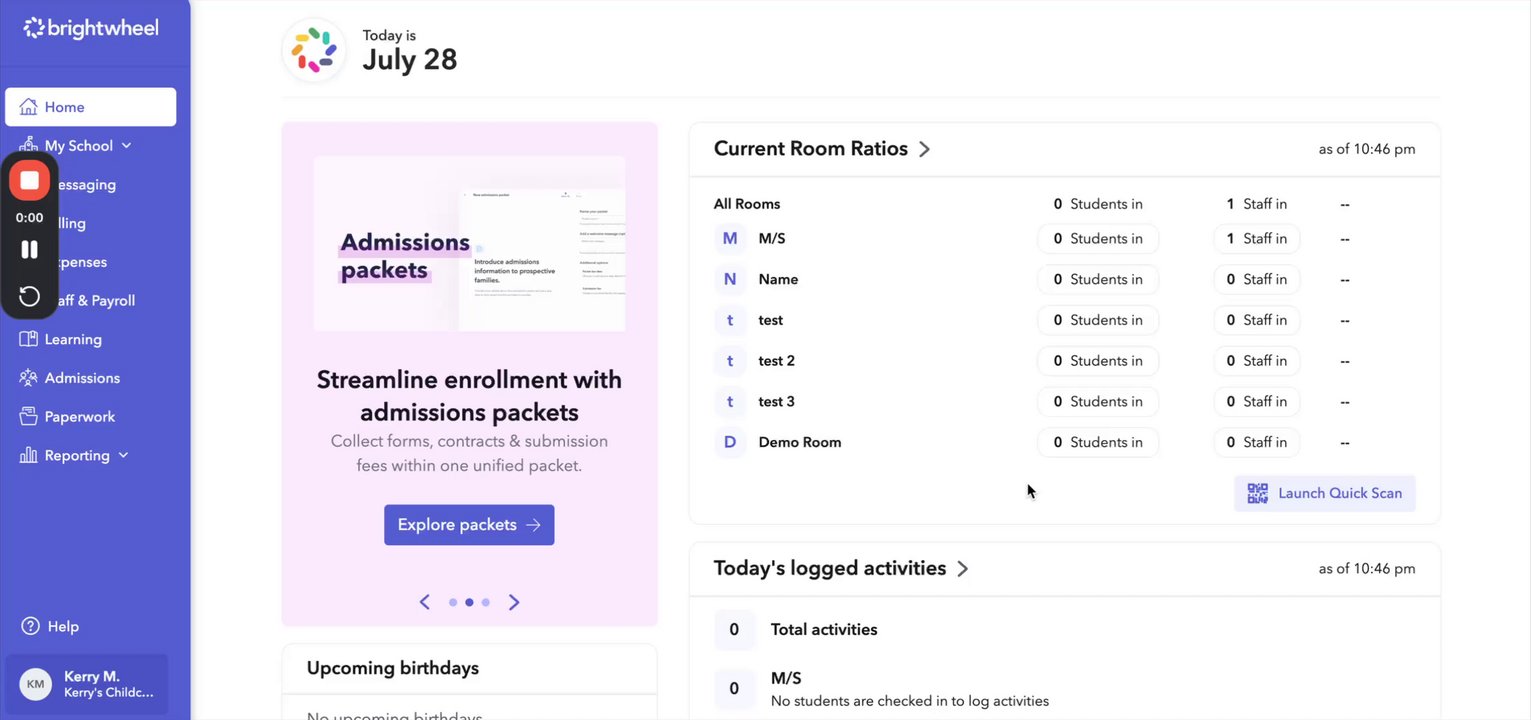Expand the Reporting menu chevron
The height and width of the screenshot is (720, 1531).
(124, 455)
